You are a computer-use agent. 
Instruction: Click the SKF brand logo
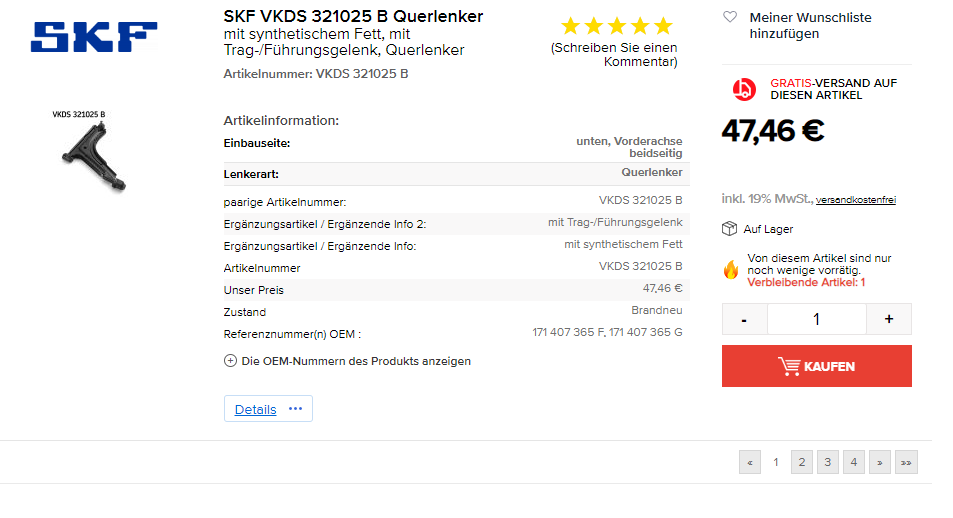tap(94, 37)
